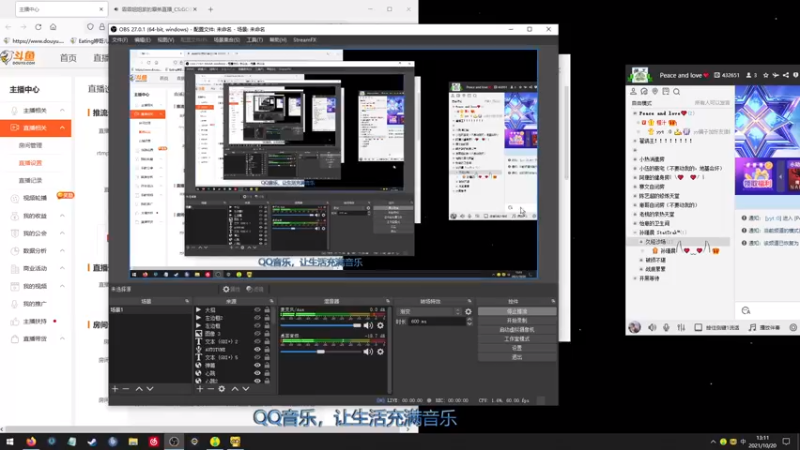Click 开始录制 button in OBS
800x450 pixels.
tap(517, 320)
